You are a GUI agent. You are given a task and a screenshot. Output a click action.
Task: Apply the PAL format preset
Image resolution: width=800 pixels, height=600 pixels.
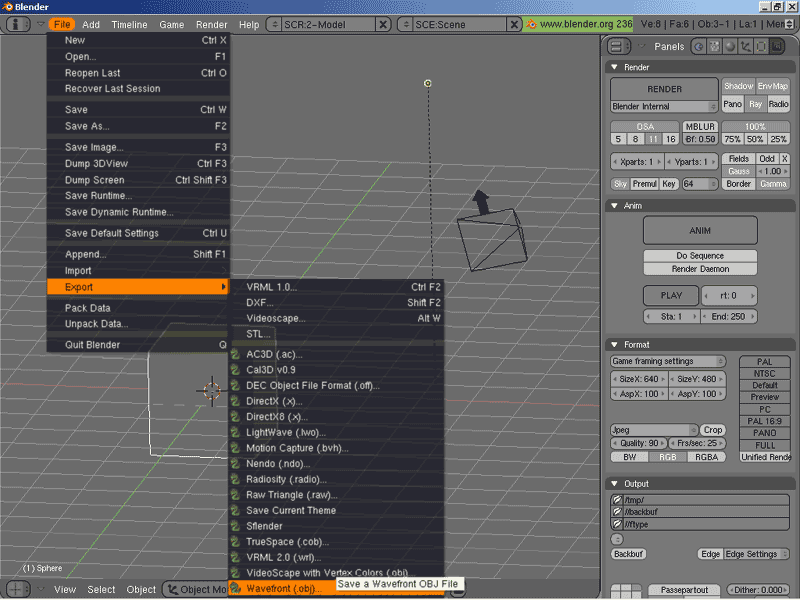[764, 362]
